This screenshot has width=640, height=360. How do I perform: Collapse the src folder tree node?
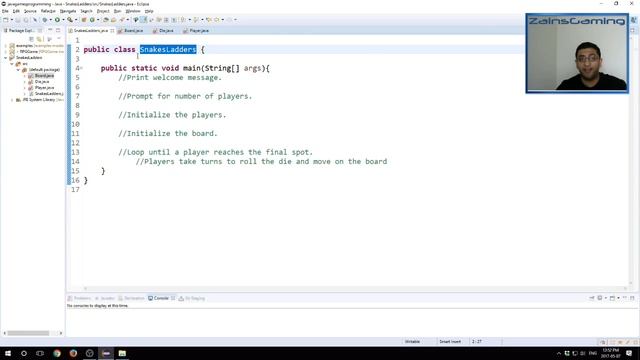pos(12,64)
